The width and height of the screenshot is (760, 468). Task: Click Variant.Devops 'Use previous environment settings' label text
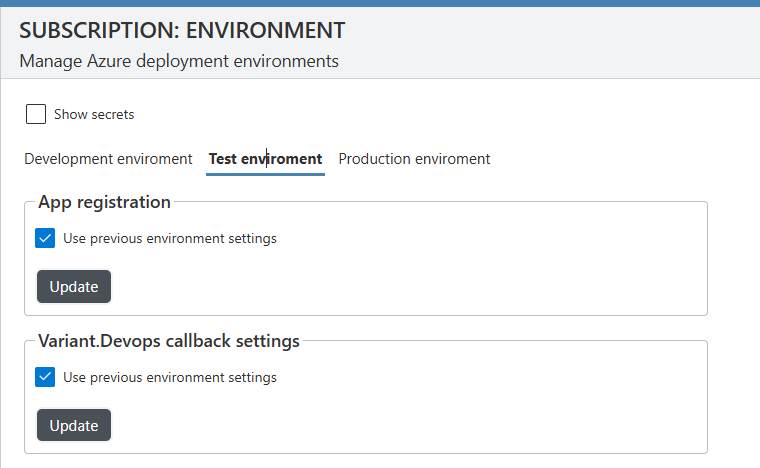click(x=169, y=377)
